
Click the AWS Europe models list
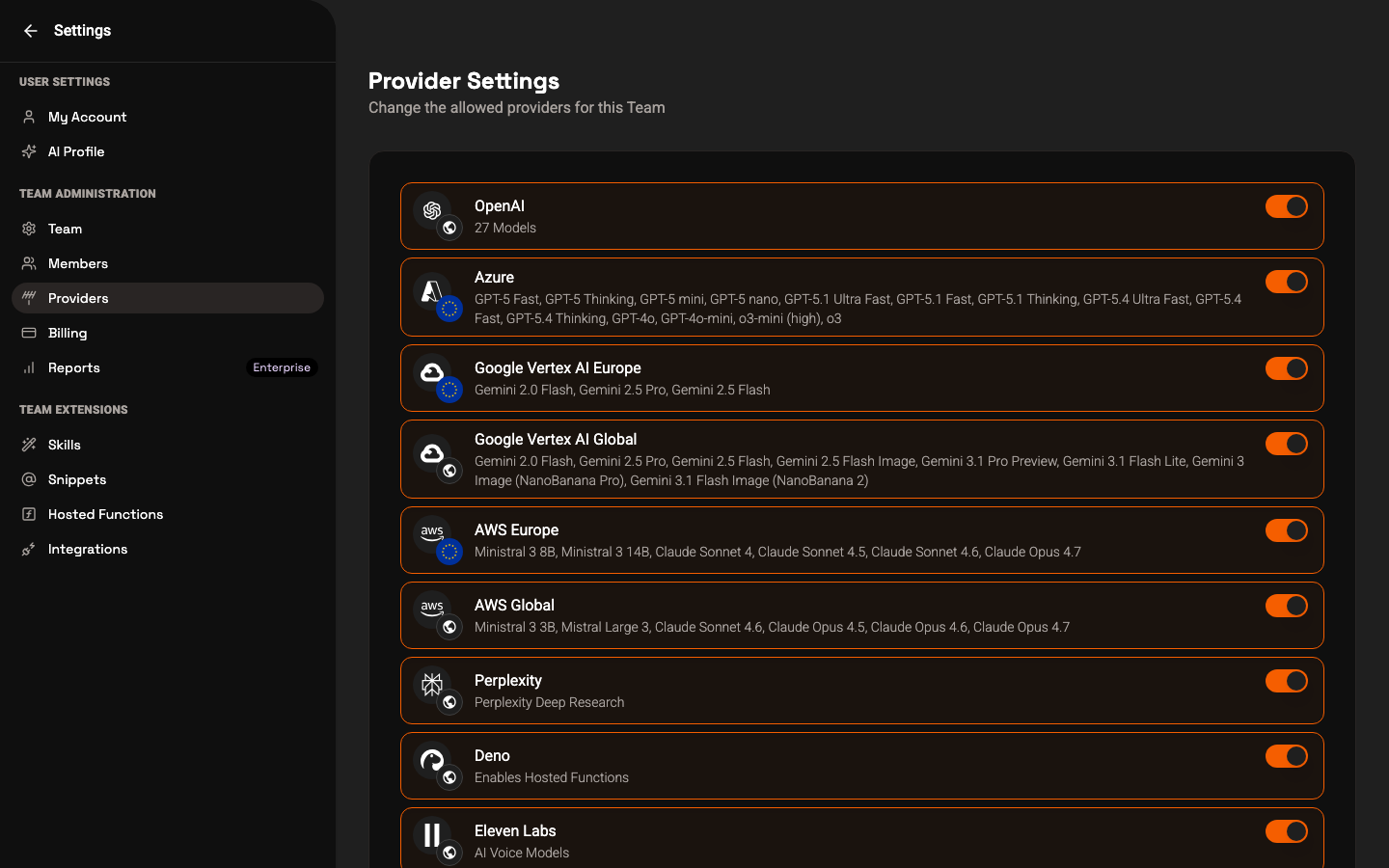tap(777, 552)
